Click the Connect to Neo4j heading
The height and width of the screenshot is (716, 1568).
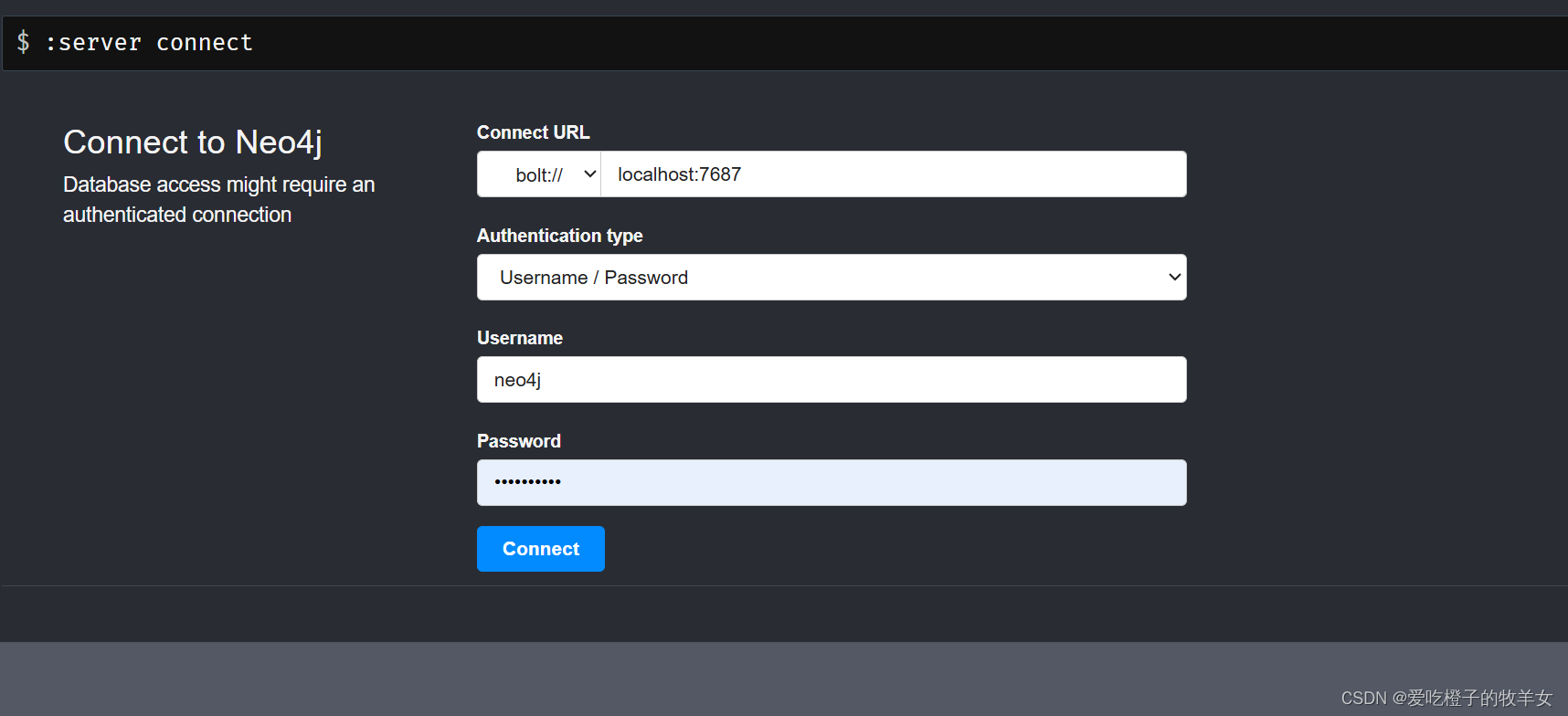pos(193,142)
